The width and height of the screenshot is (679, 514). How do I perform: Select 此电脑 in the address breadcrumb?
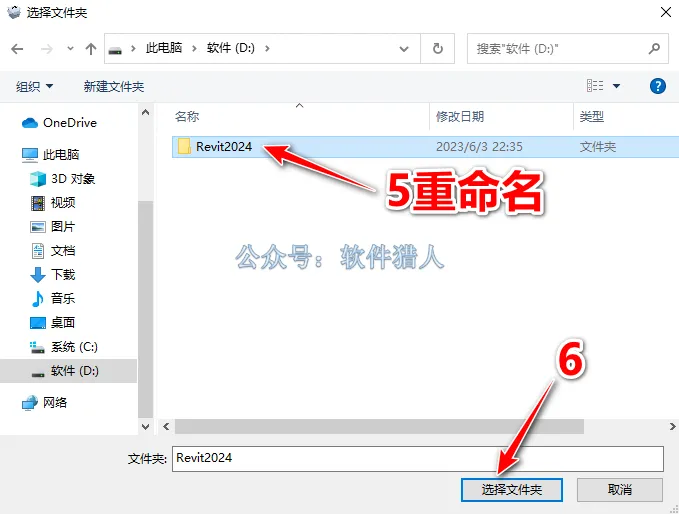click(x=164, y=48)
